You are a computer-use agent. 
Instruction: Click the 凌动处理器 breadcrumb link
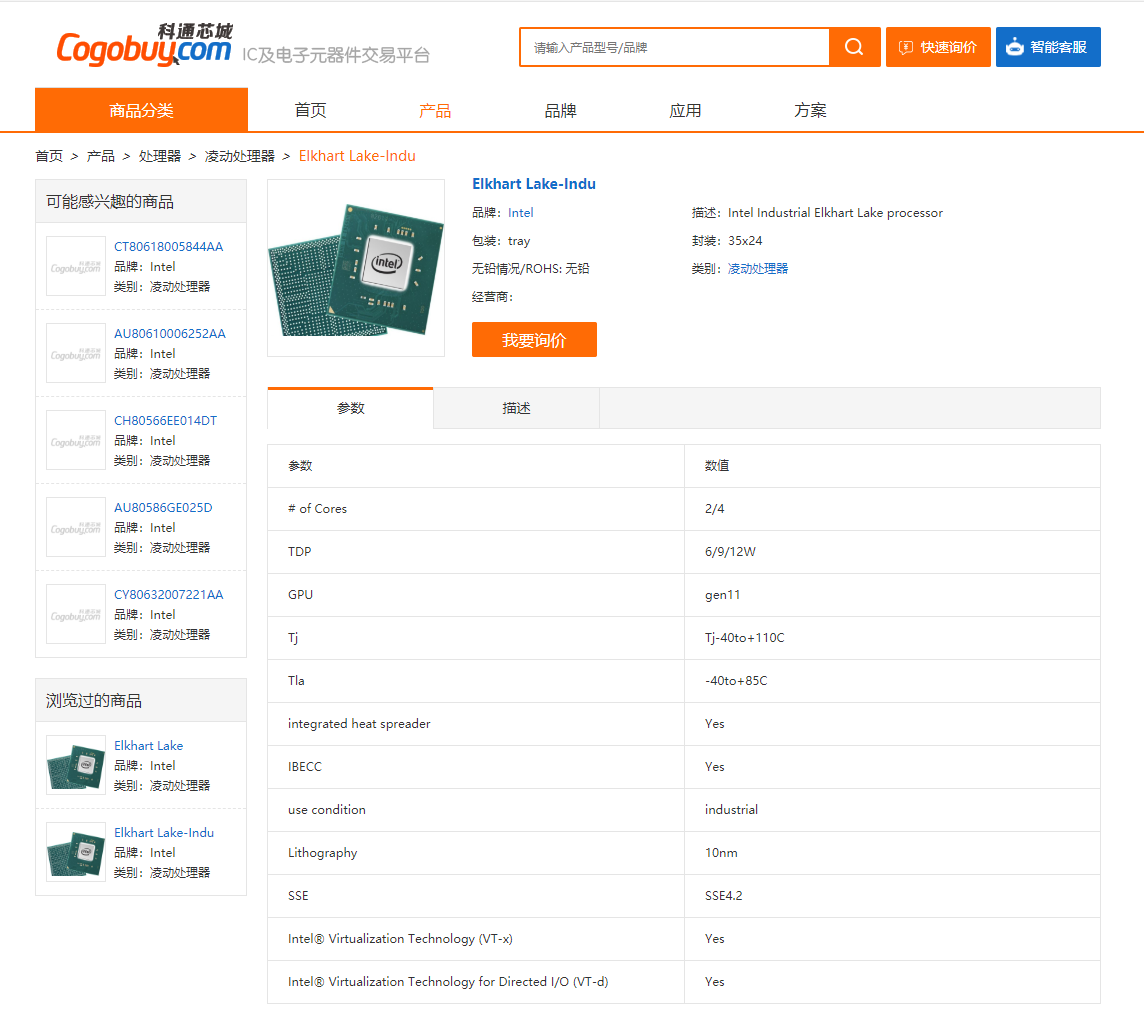[239, 156]
